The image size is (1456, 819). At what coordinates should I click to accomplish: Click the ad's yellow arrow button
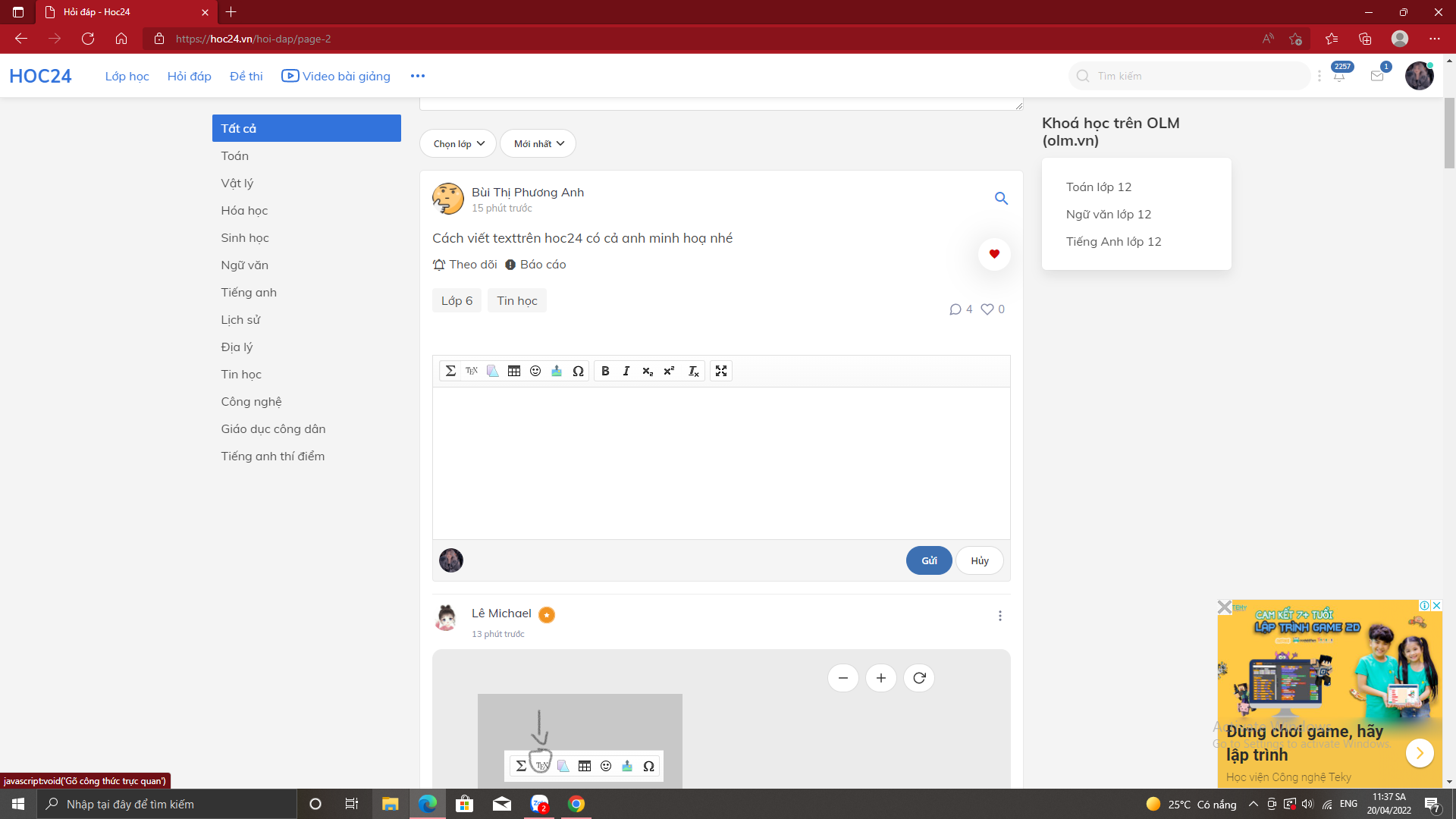coord(1420,753)
